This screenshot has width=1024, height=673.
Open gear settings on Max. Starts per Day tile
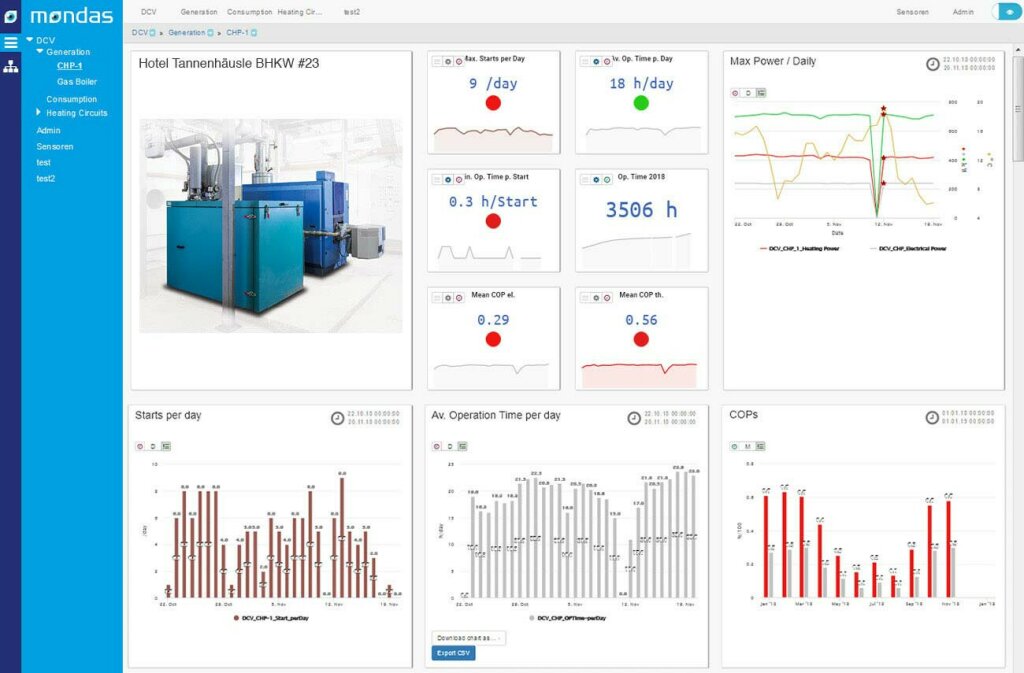448,61
